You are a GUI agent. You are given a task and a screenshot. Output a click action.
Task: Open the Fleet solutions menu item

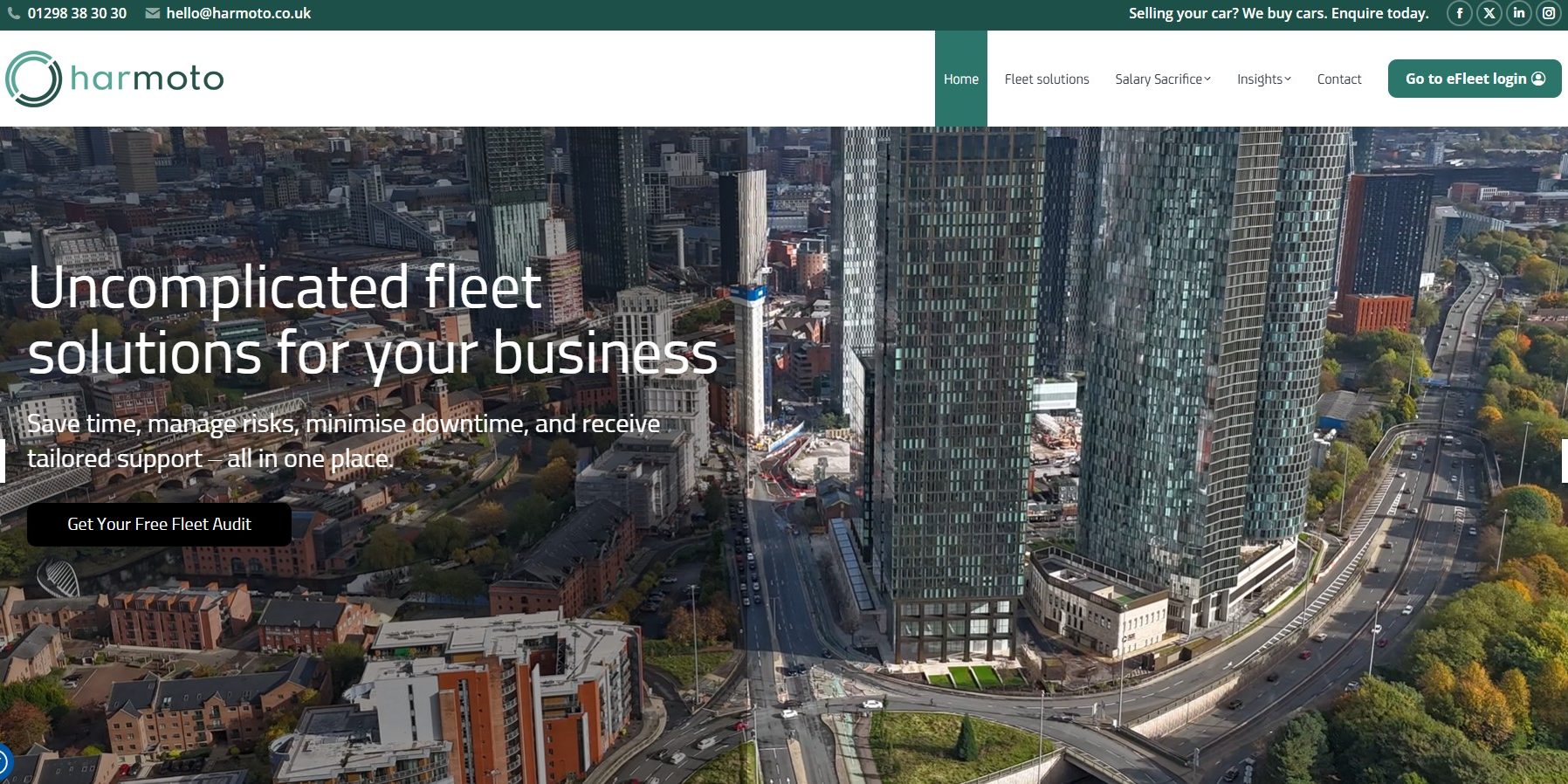pyautogui.click(x=1046, y=79)
